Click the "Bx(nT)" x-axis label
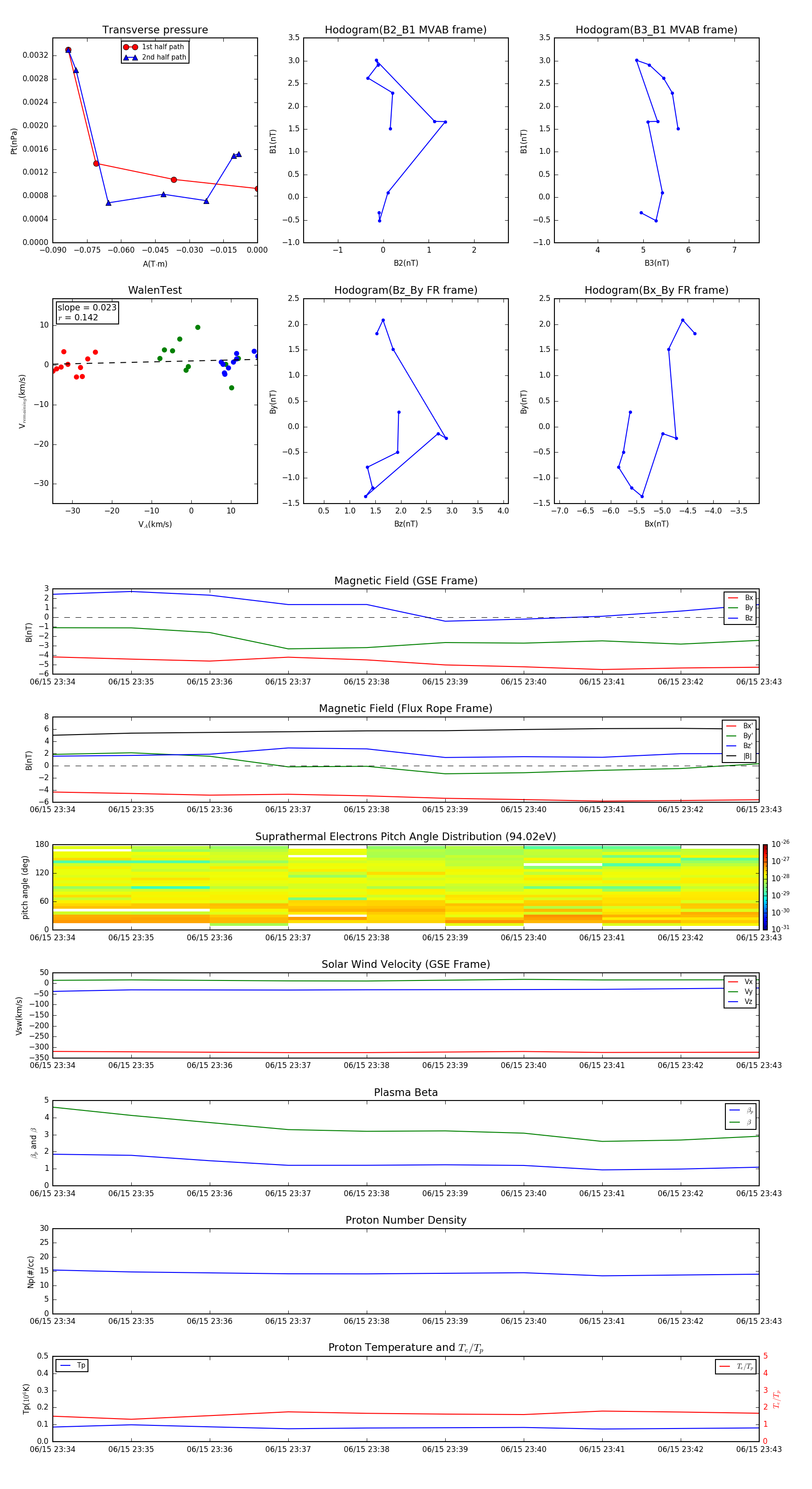This screenshot has height=1489, width=812. coord(656,524)
